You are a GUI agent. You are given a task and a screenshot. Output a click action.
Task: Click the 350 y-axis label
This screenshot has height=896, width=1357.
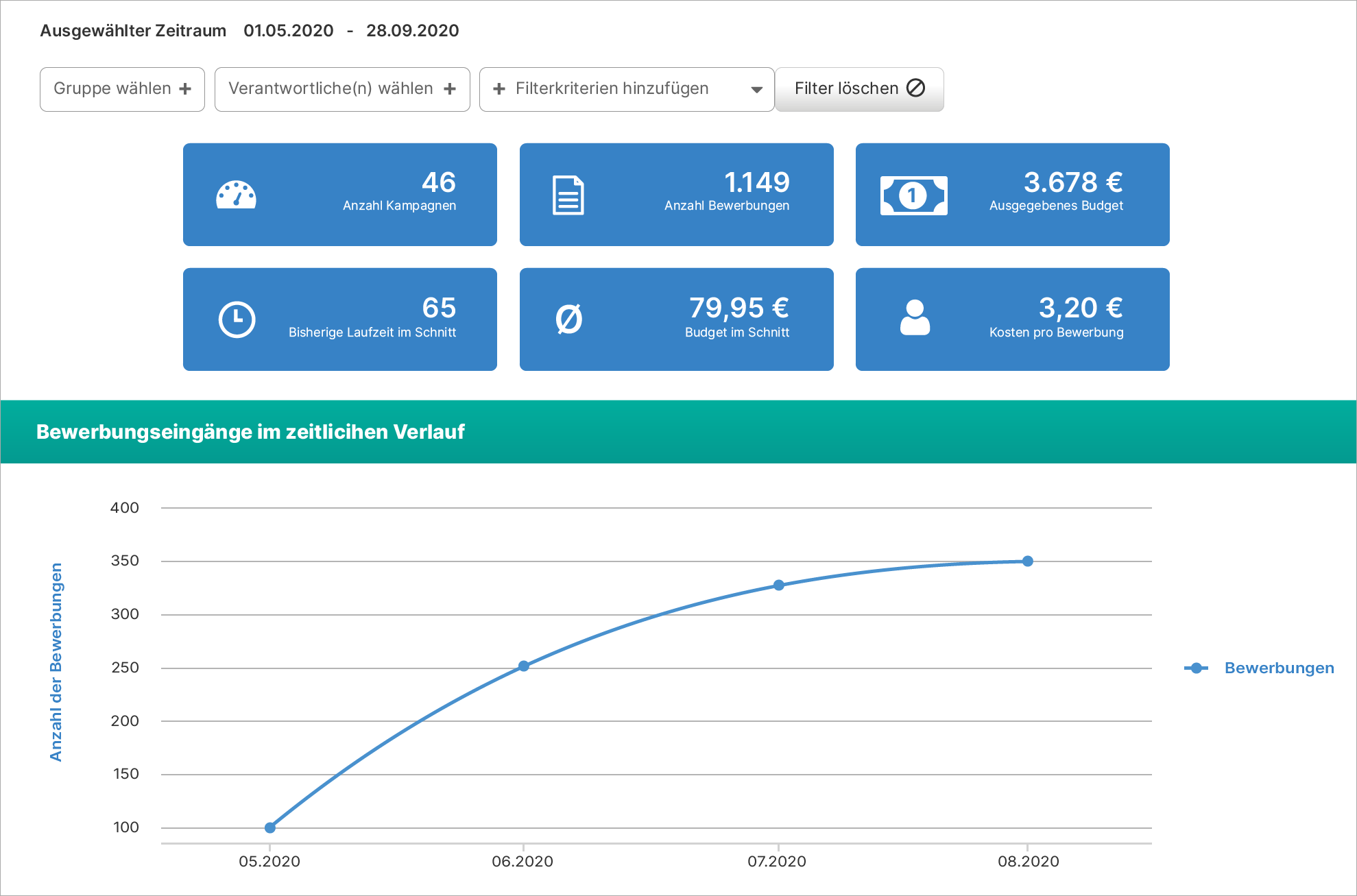pyautogui.click(x=125, y=561)
